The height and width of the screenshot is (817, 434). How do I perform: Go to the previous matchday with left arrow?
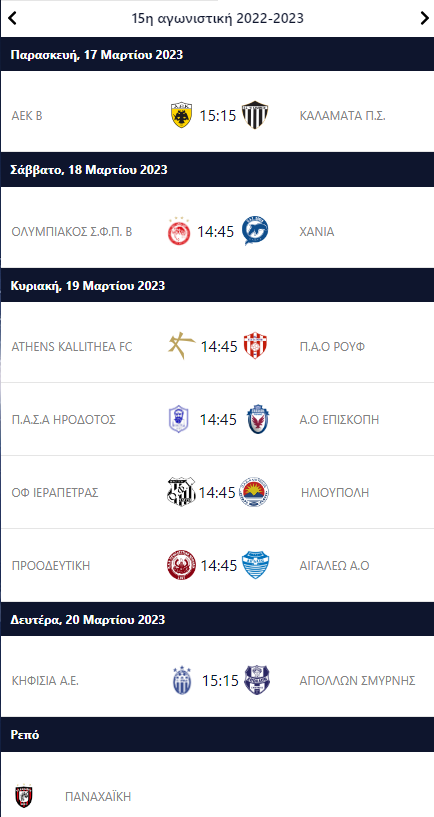[x=13, y=18]
